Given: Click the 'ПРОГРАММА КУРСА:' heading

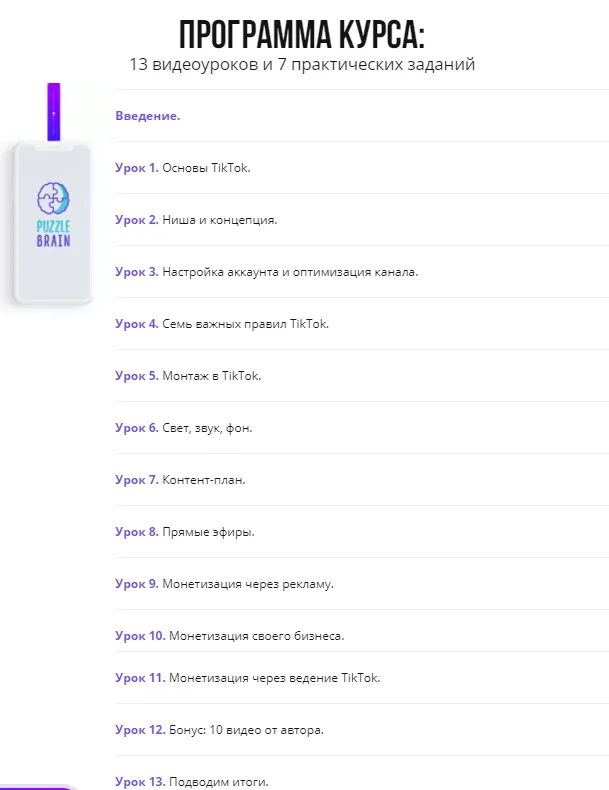Looking at the screenshot, I should [x=302, y=36].
